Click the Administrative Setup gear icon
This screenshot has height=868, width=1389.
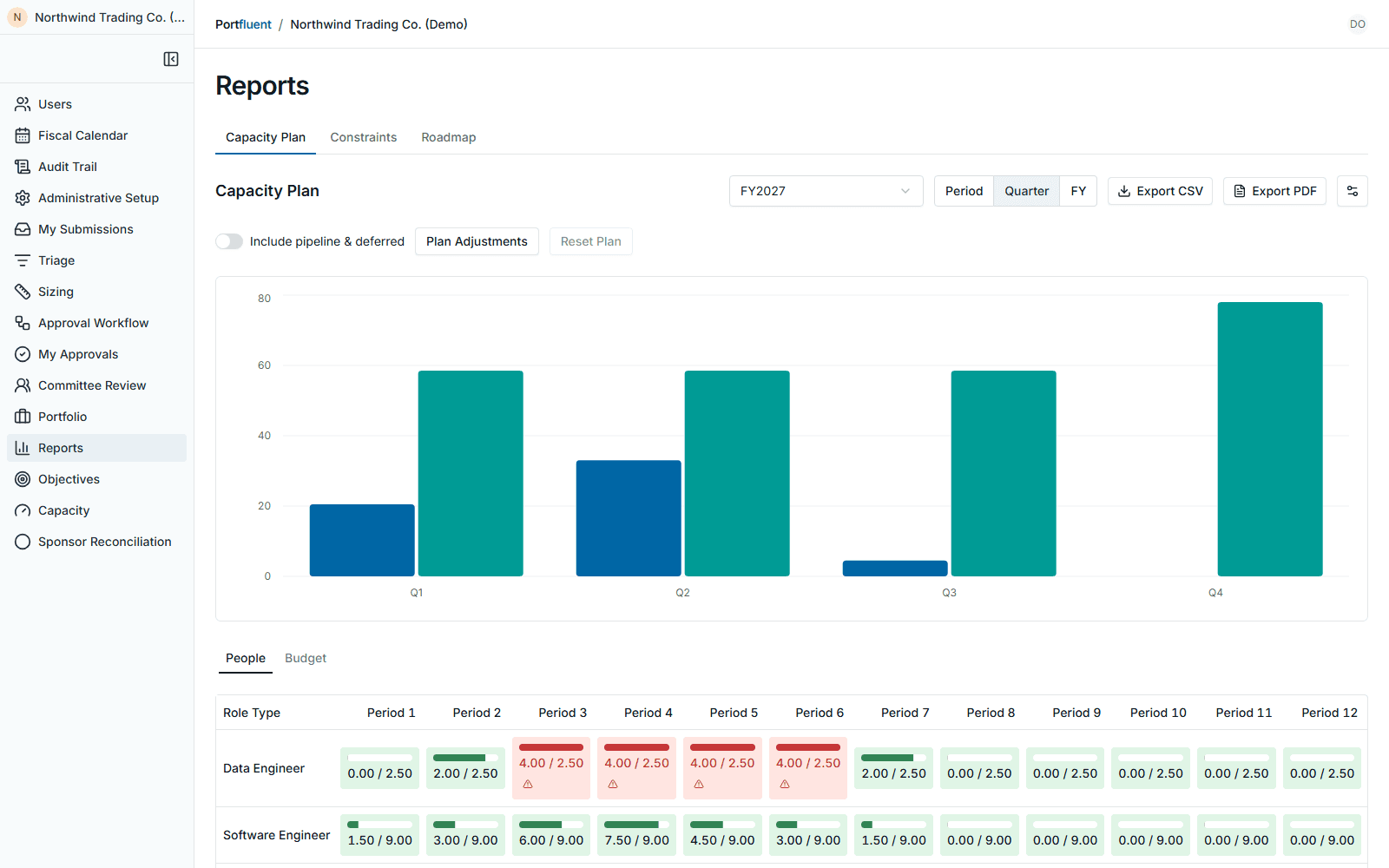[23, 198]
